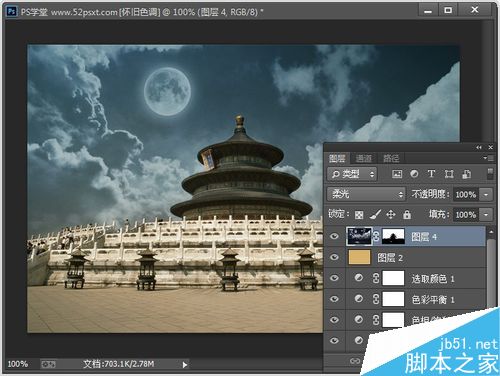The width and height of the screenshot is (500, 376).
Task: Lock transparent pixels checkerboard icon
Action: pyautogui.click(x=359, y=215)
